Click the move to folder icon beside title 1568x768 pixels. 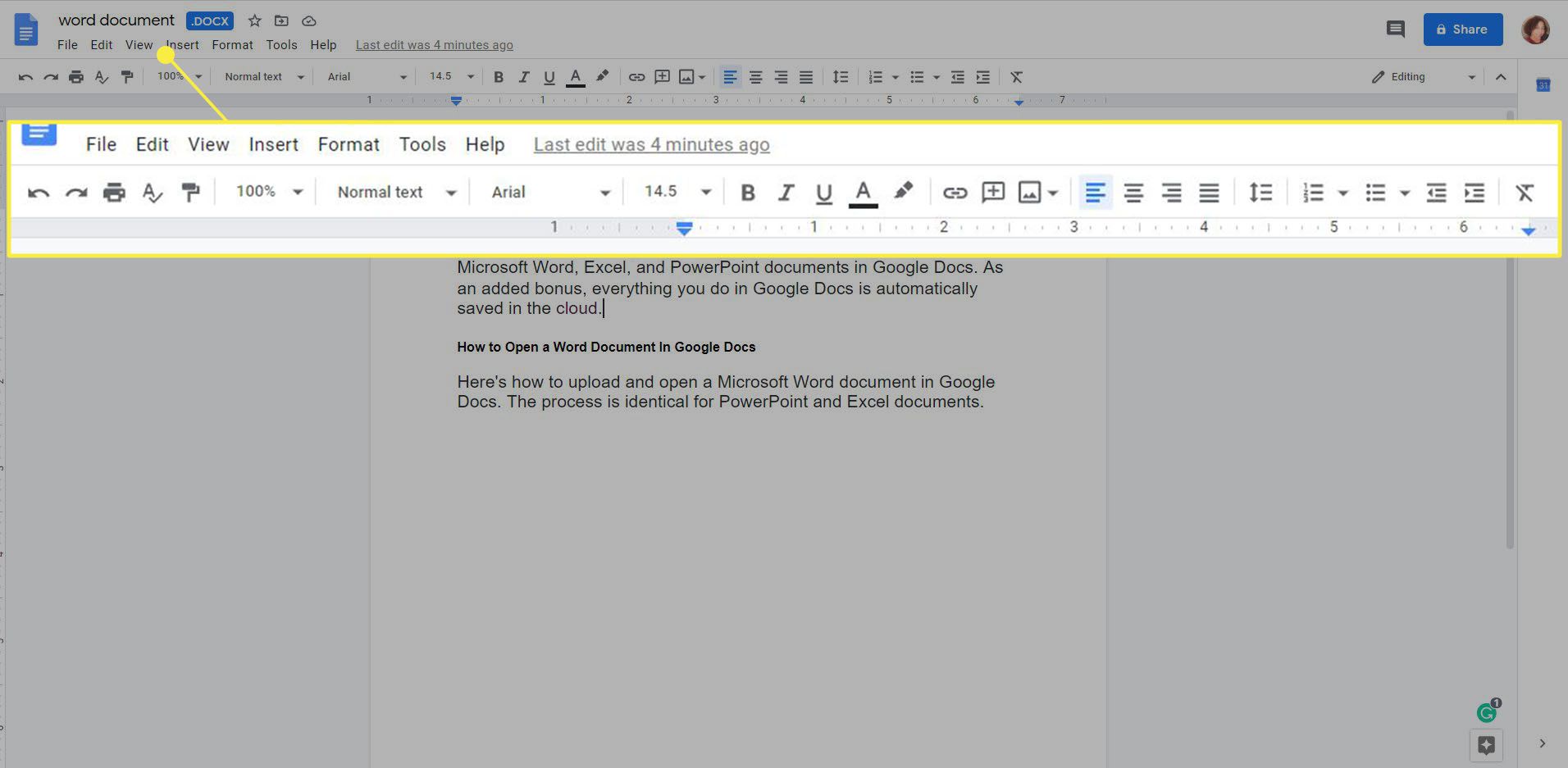point(281,20)
